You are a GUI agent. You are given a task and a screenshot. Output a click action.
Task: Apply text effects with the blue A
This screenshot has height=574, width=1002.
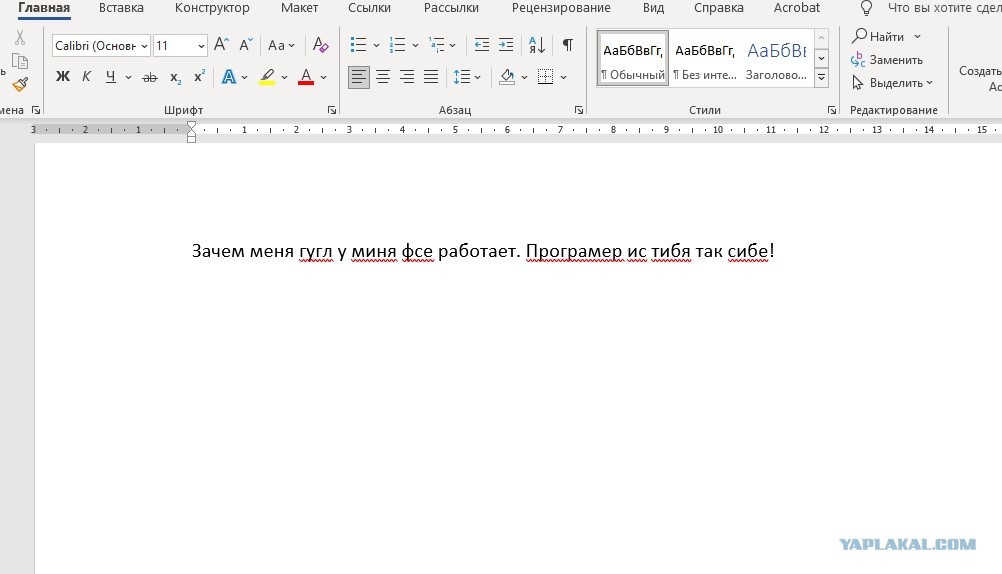(229, 77)
